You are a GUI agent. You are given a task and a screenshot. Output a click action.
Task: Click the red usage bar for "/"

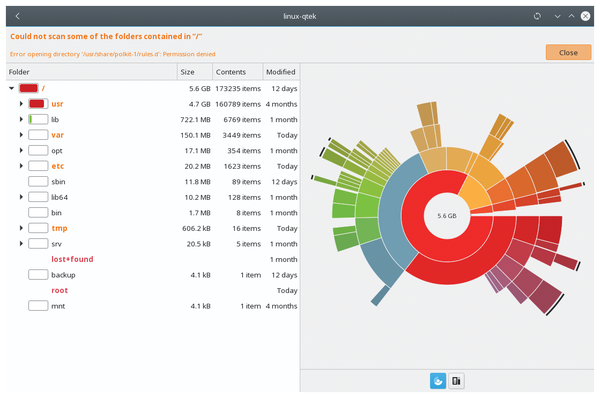click(x=29, y=88)
